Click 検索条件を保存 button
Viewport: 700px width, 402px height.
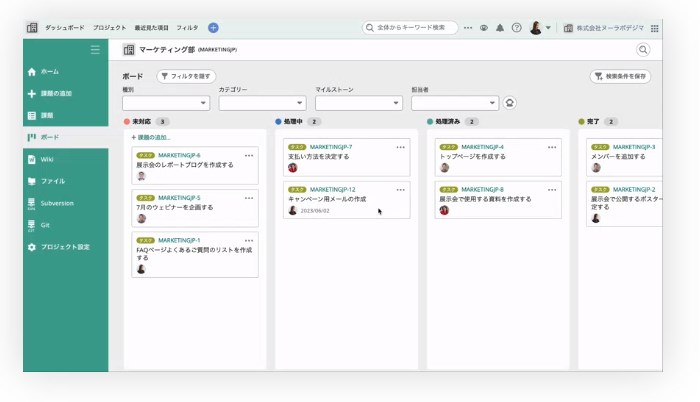pyautogui.click(x=621, y=76)
